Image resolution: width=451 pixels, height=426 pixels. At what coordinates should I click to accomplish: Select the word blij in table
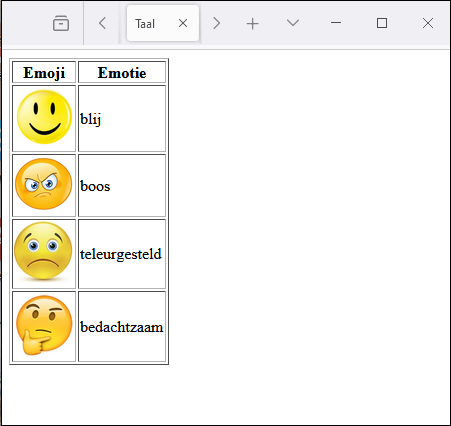pyautogui.click(x=90, y=119)
